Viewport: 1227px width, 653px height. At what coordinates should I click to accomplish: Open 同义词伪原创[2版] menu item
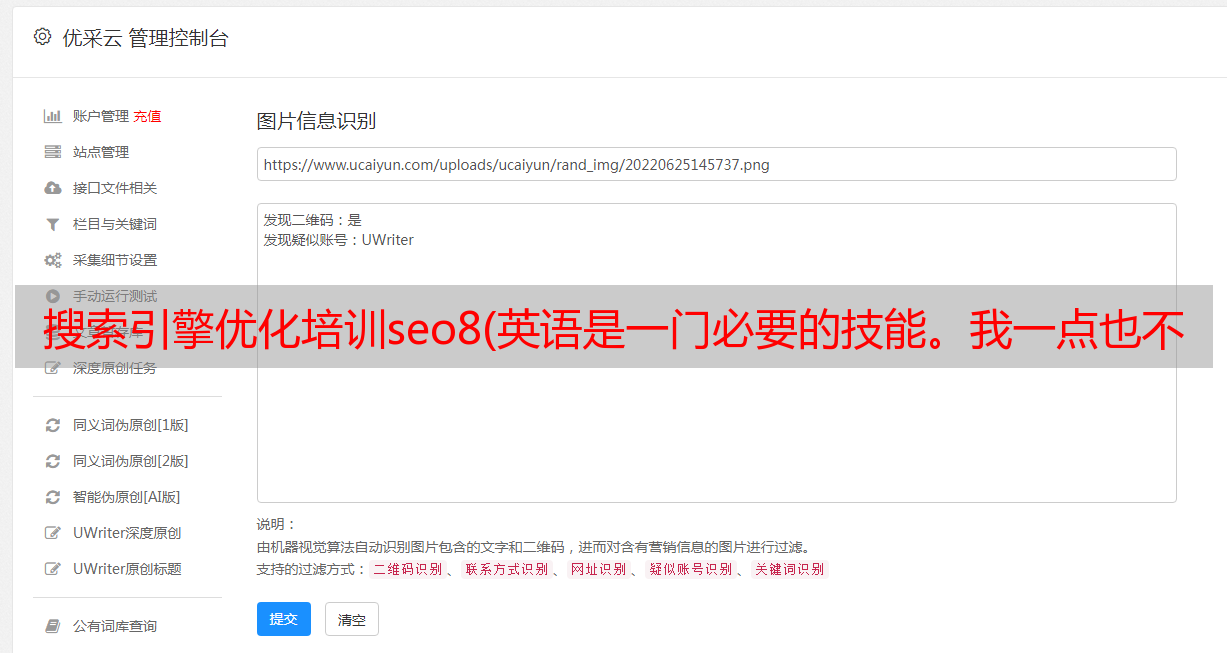[x=131, y=461]
